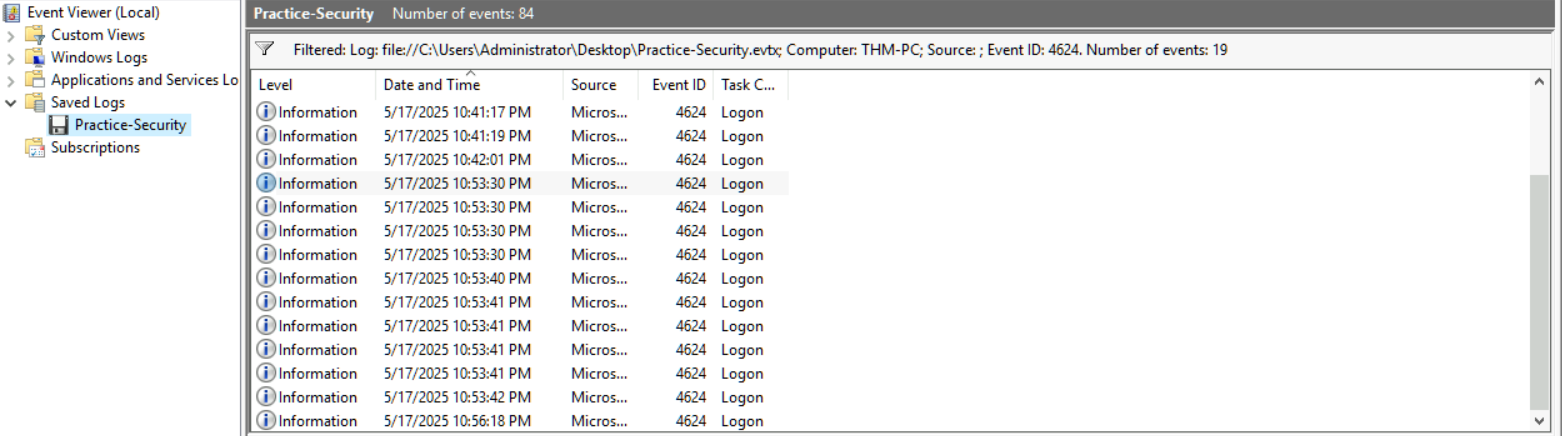Click Applications and Services Logs folder icon
Screen dimensions: 1562x436
[36, 80]
